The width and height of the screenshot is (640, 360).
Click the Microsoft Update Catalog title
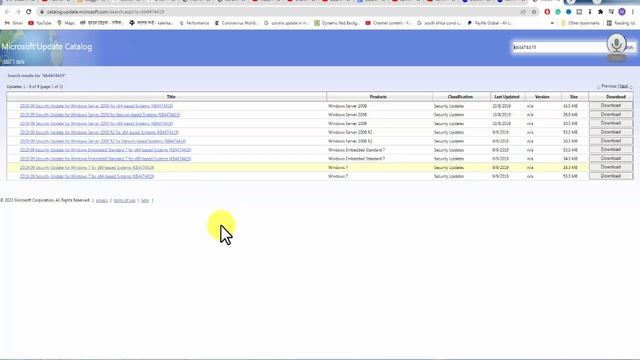47,47
